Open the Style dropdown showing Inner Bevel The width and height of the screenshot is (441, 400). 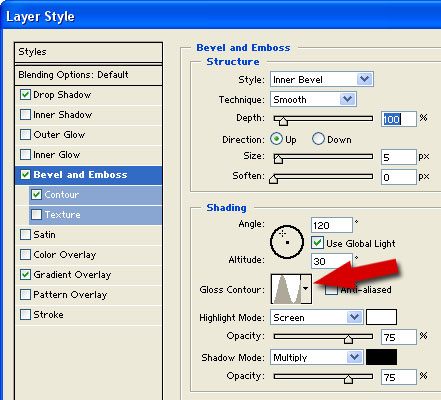tap(322, 79)
